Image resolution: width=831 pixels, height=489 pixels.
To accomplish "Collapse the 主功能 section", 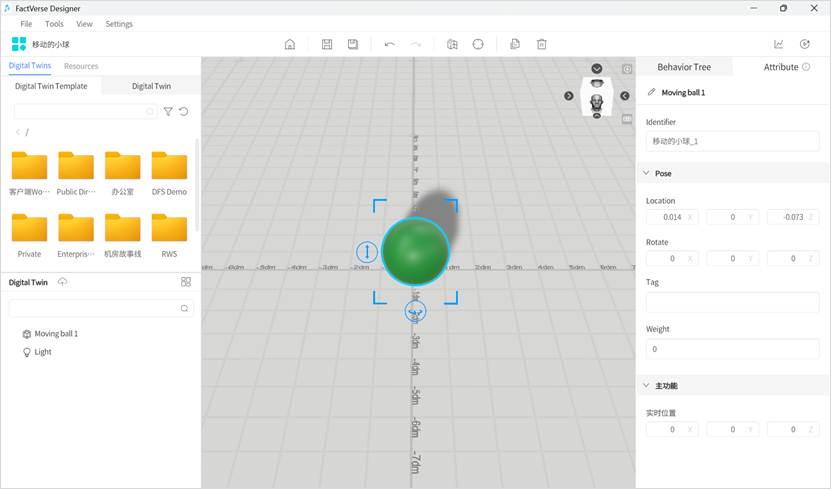I will click(x=646, y=386).
